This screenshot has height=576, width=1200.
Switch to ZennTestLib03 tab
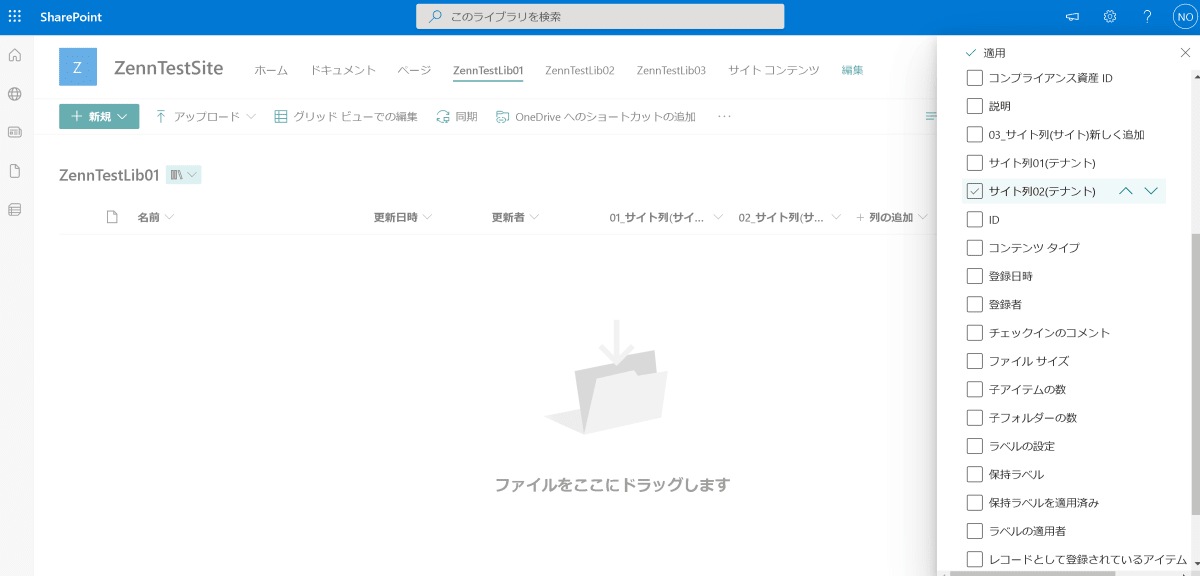click(x=671, y=70)
